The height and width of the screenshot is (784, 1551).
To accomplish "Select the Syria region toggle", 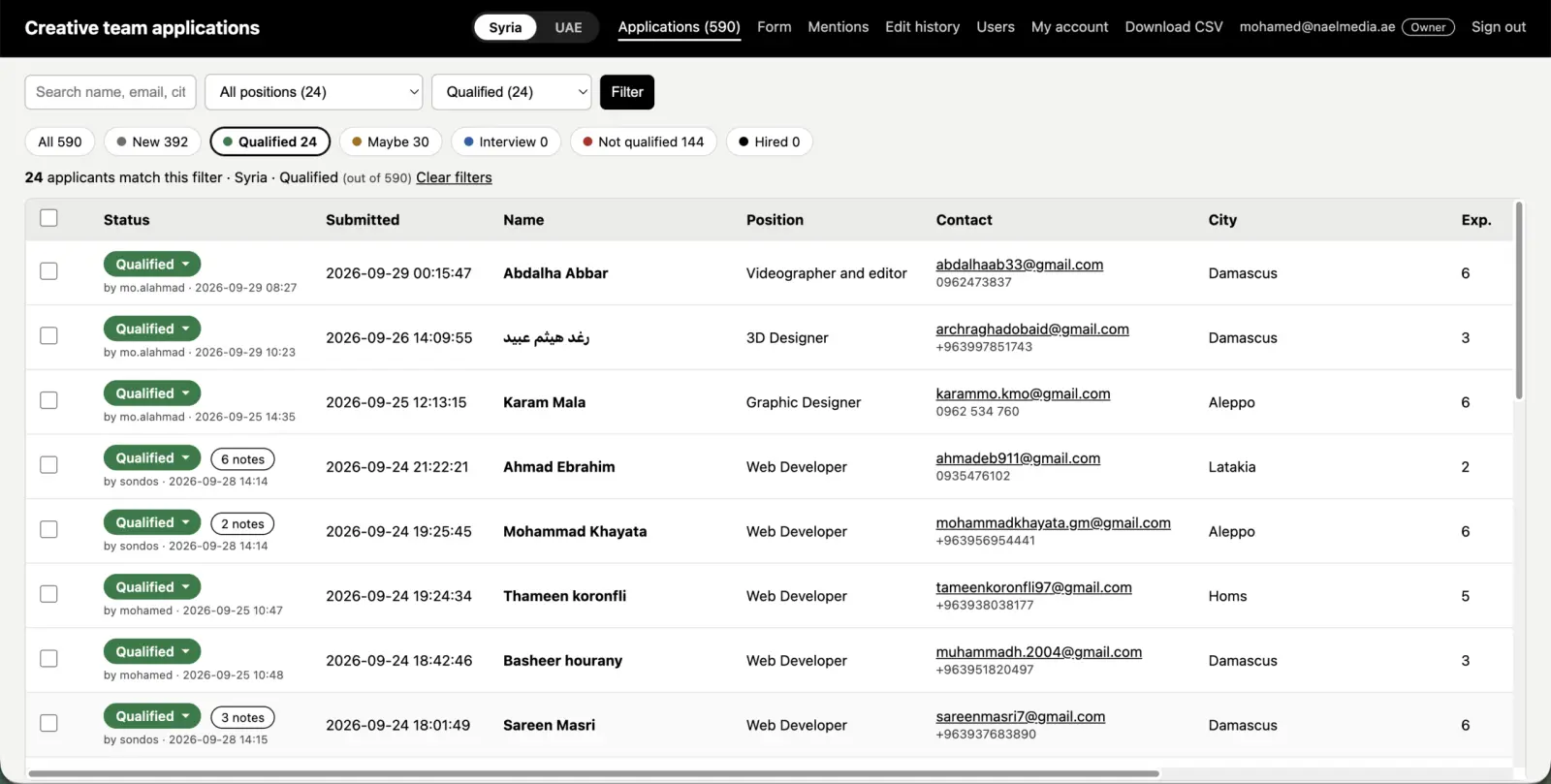I will (x=505, y=27).
